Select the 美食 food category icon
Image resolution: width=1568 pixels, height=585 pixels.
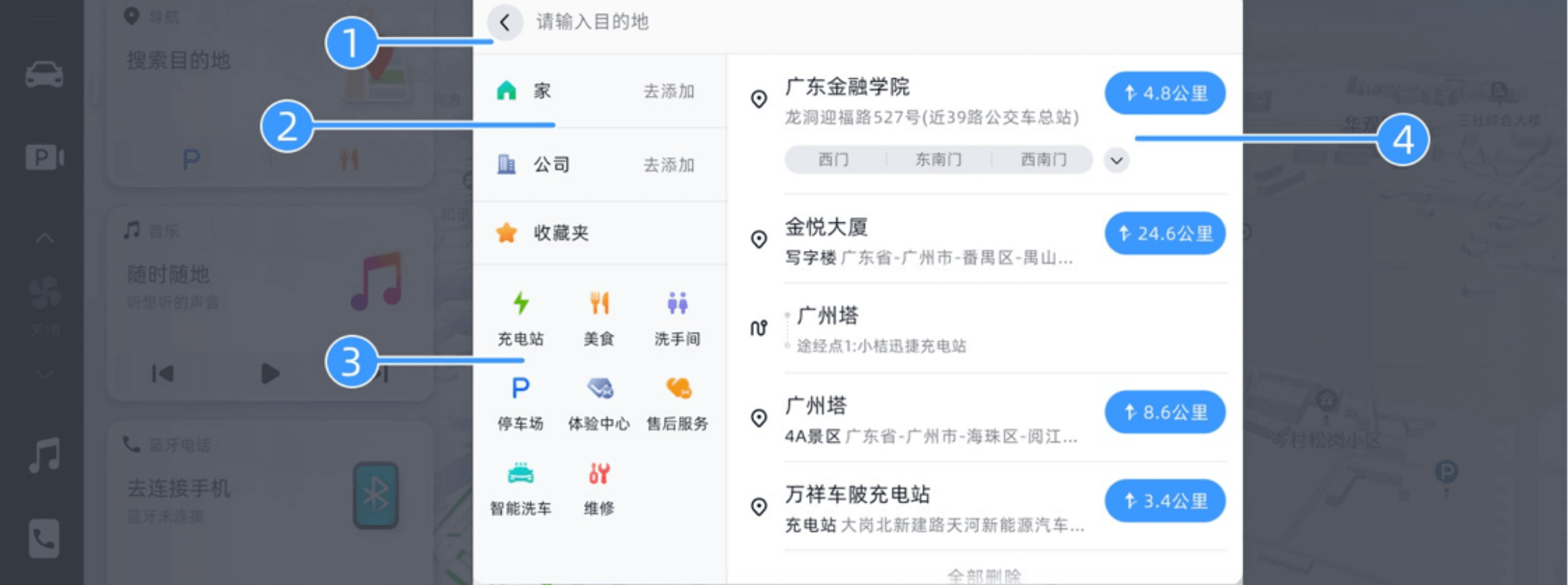[599, 318]
